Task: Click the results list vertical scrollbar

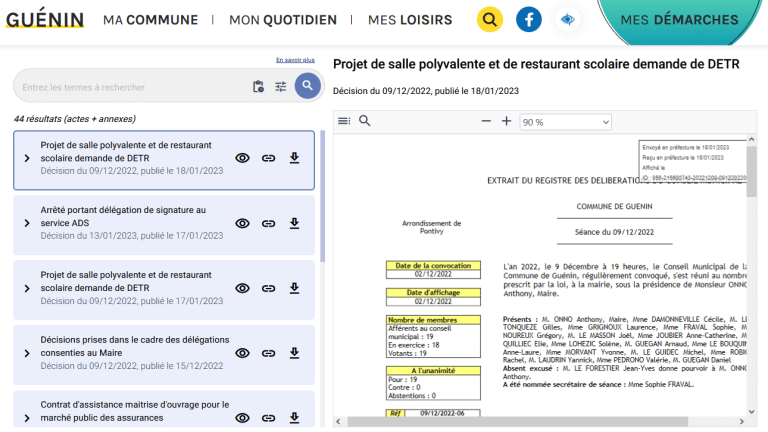Action: coord(322,196)
